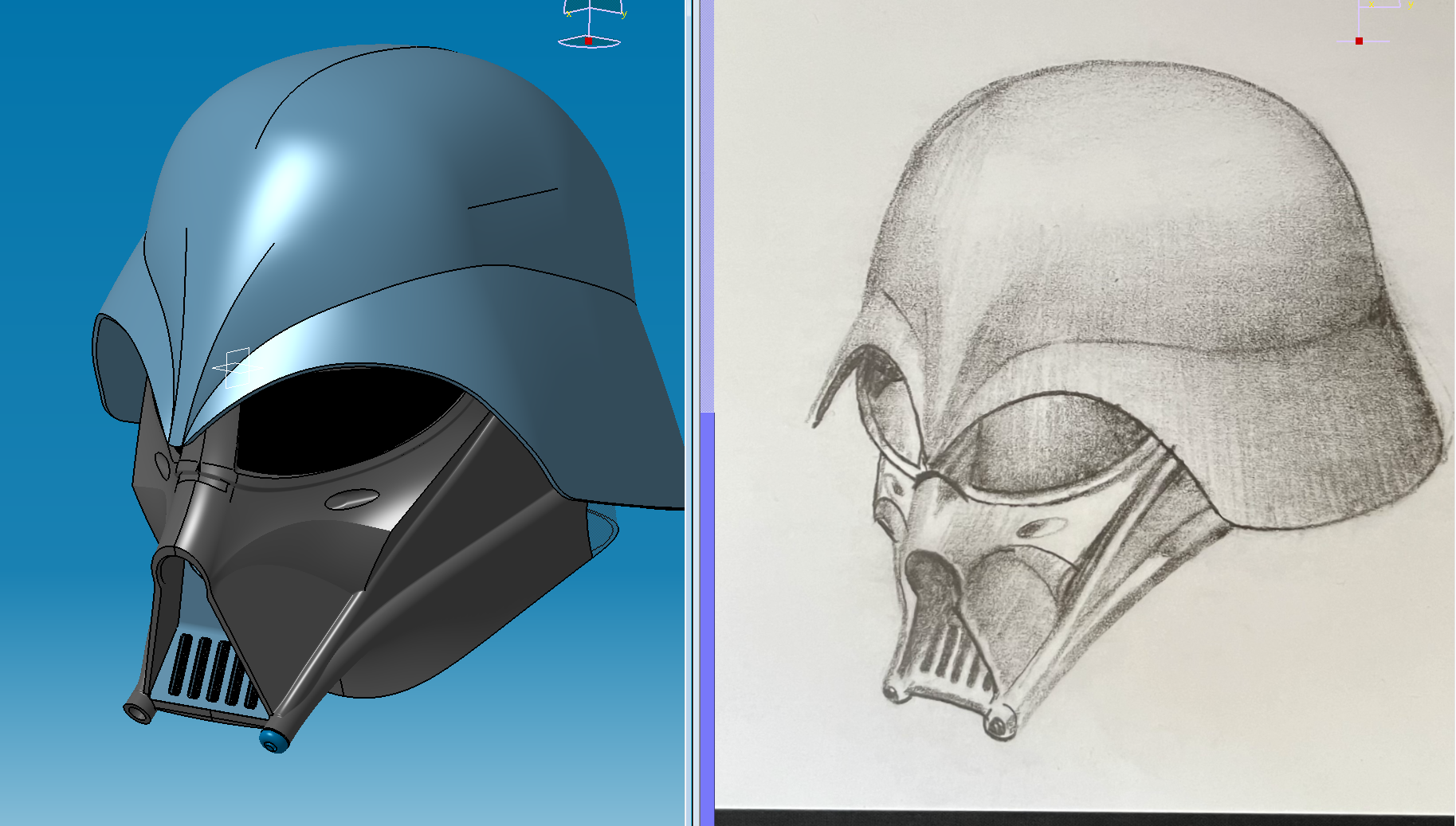
Task: Click the red compass handle in sketch viewport
Action: pos(1359,41)
